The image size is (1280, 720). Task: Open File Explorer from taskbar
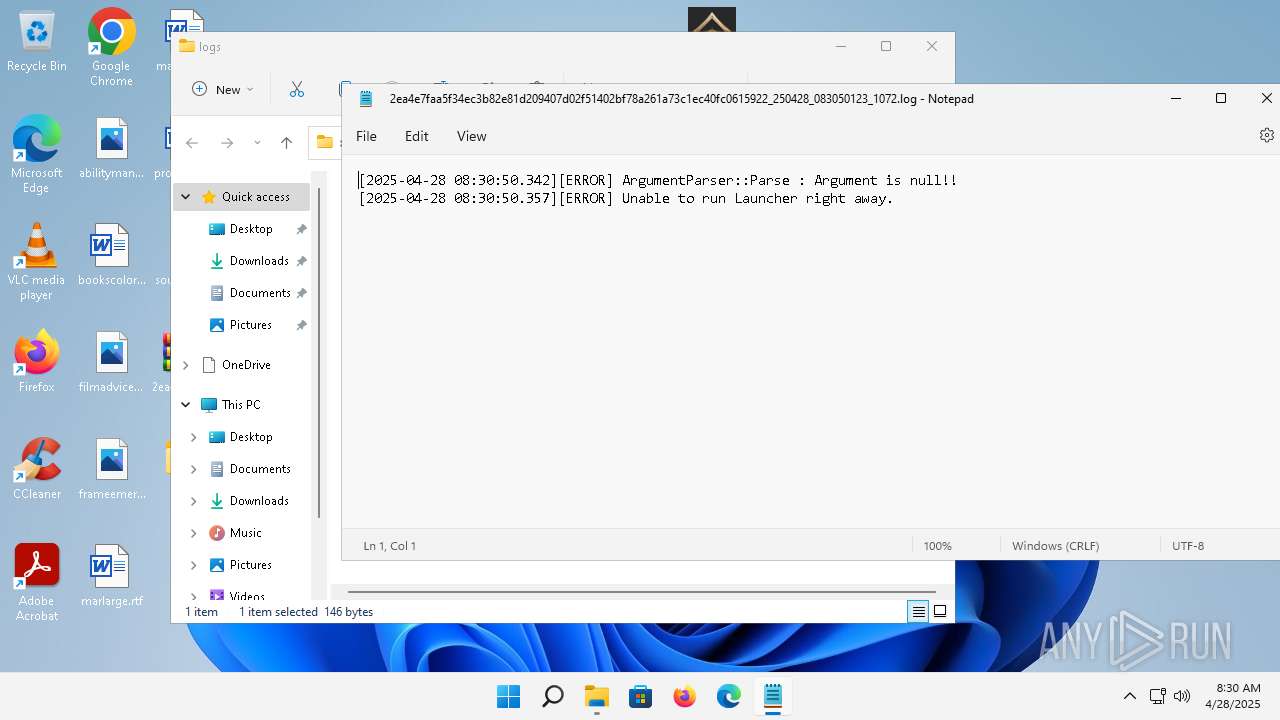pyautogui.click(x=596, y=696)
